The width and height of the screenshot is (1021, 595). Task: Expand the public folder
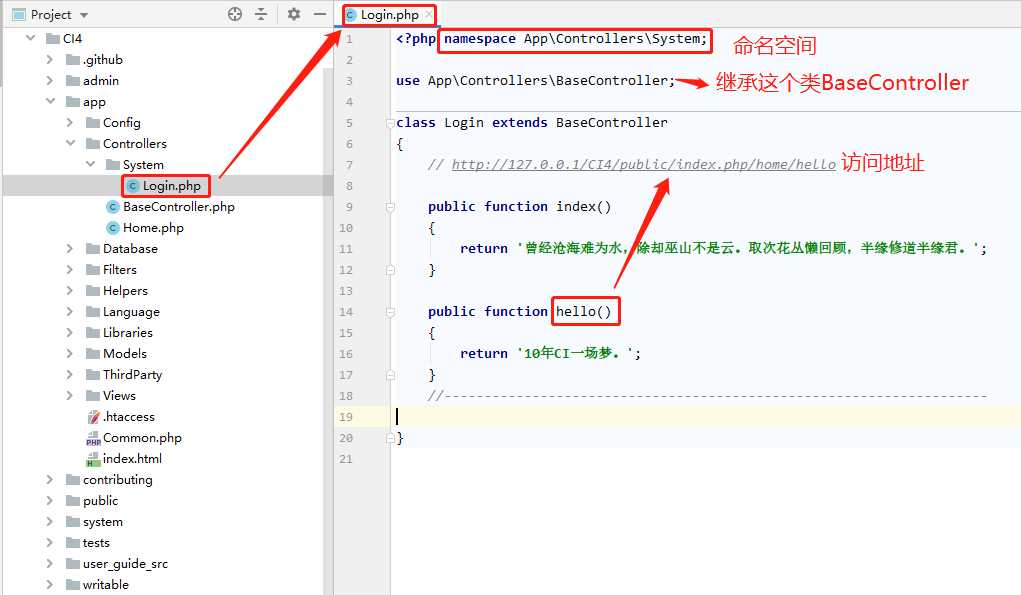(50, 501)
